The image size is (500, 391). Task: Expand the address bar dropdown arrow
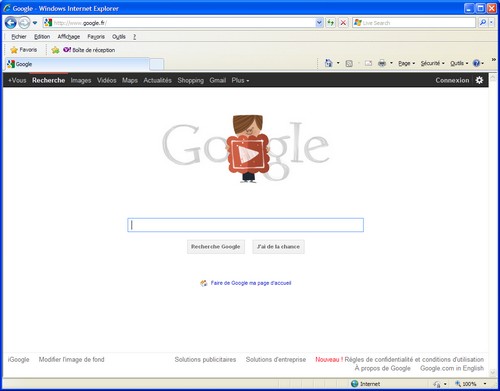tap(319, 23)
